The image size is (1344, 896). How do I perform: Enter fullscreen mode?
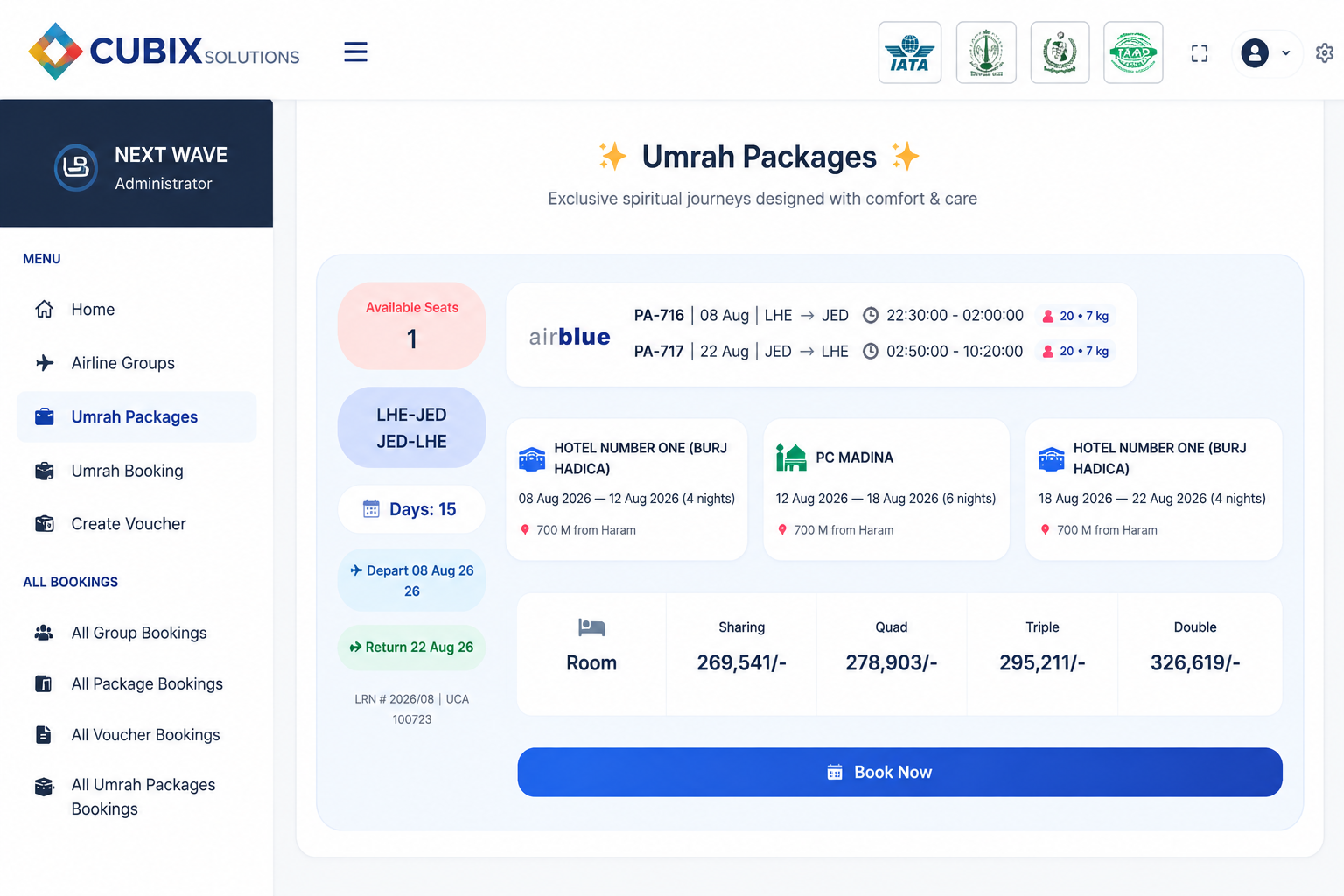click(1200, 53)
